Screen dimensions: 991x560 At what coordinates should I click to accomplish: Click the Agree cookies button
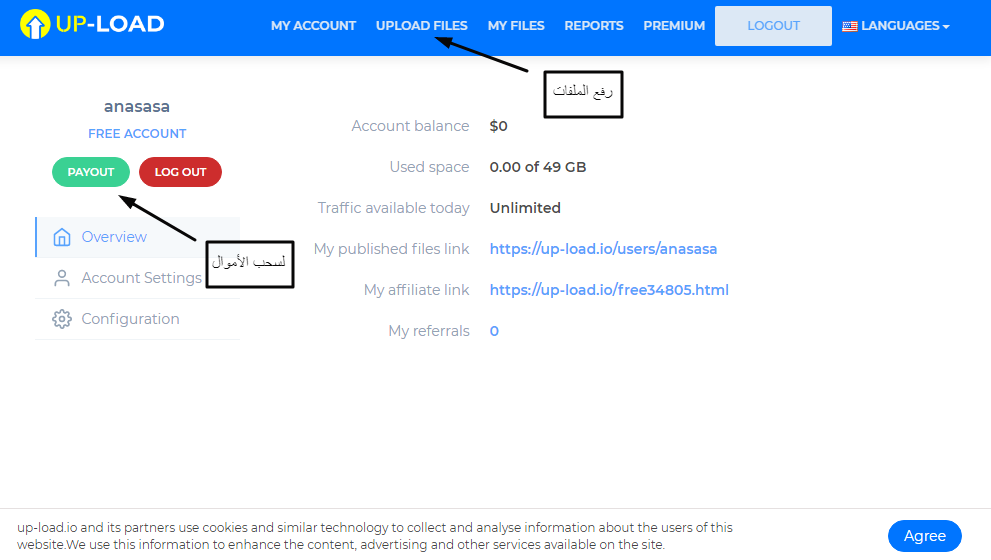coord(925,536)
